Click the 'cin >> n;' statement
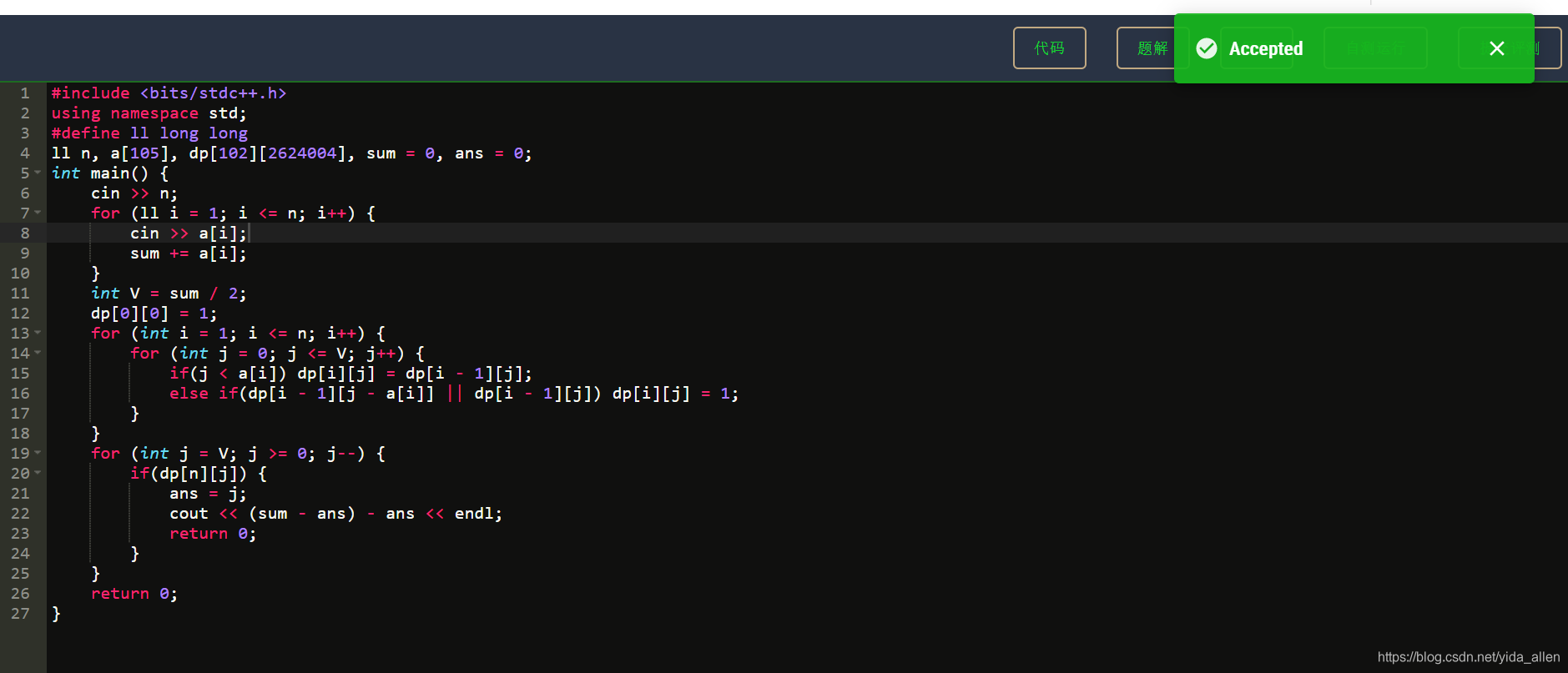The width and height of the screenshot is (1568, 673). coord(134,193)
